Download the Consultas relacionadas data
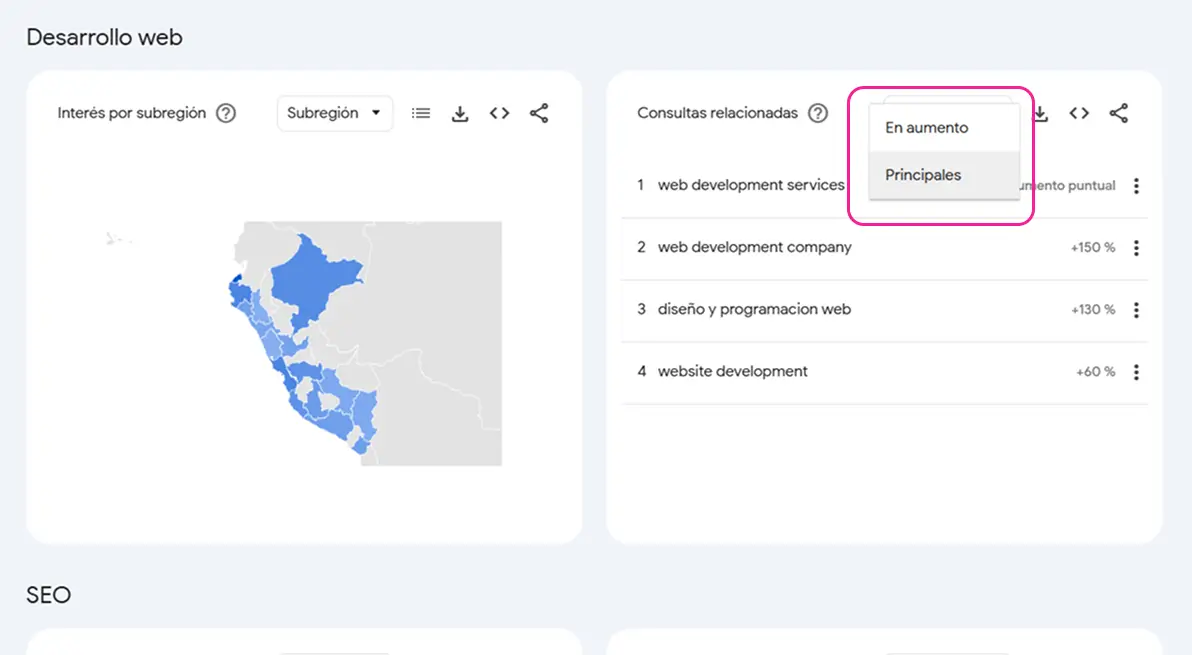 pyautogui.click(x=1041, y=113)
